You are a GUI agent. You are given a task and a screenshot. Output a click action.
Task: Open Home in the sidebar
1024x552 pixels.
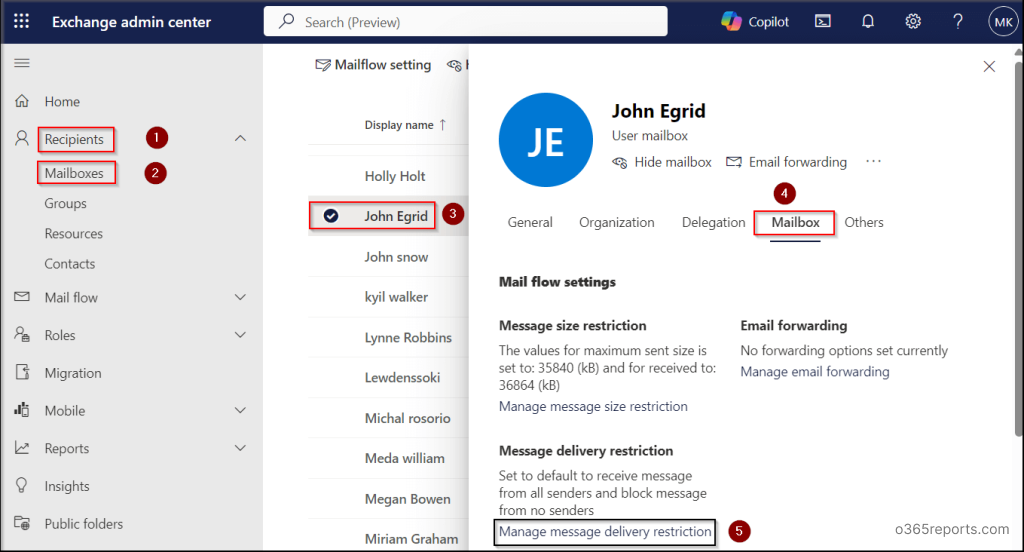coord(62,101)
